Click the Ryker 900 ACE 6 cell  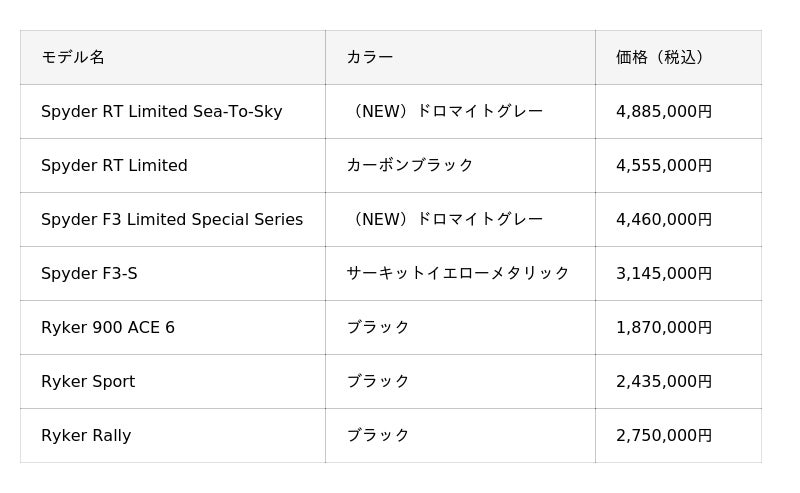173,328
